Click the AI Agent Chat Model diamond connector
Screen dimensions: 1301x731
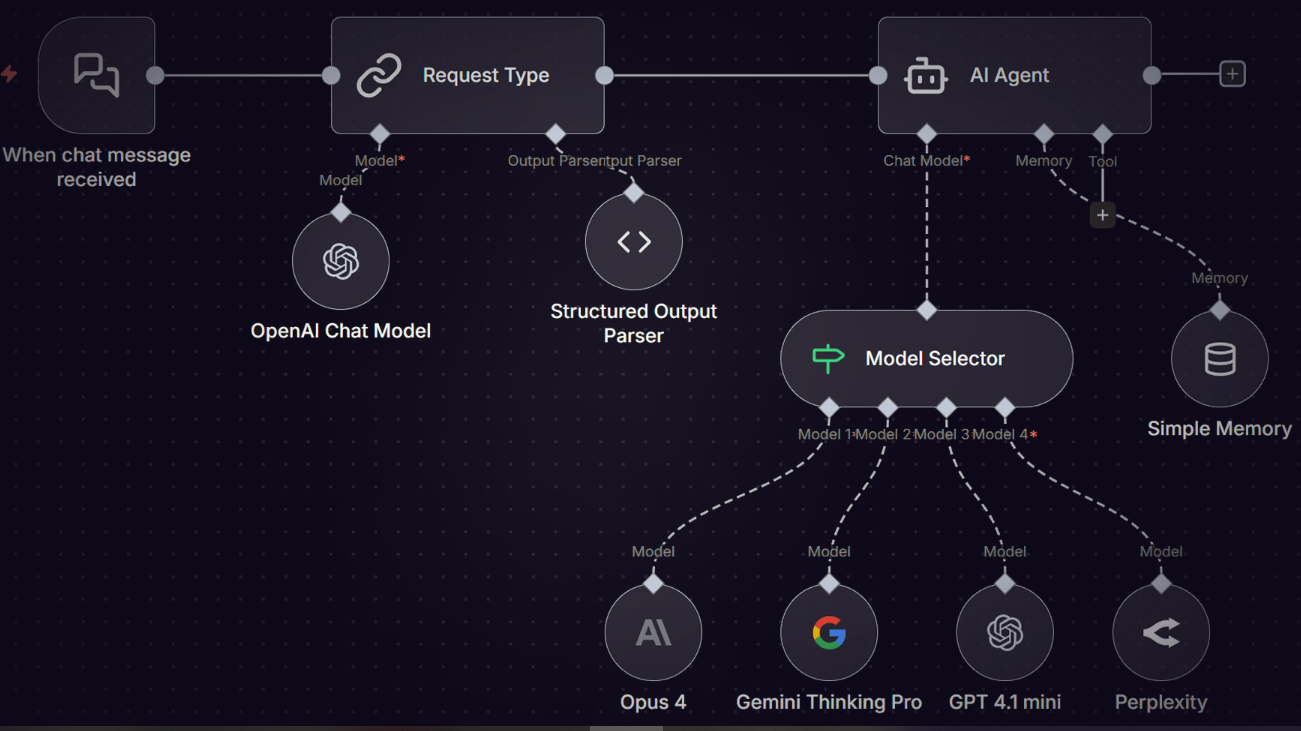click(926, 134)
